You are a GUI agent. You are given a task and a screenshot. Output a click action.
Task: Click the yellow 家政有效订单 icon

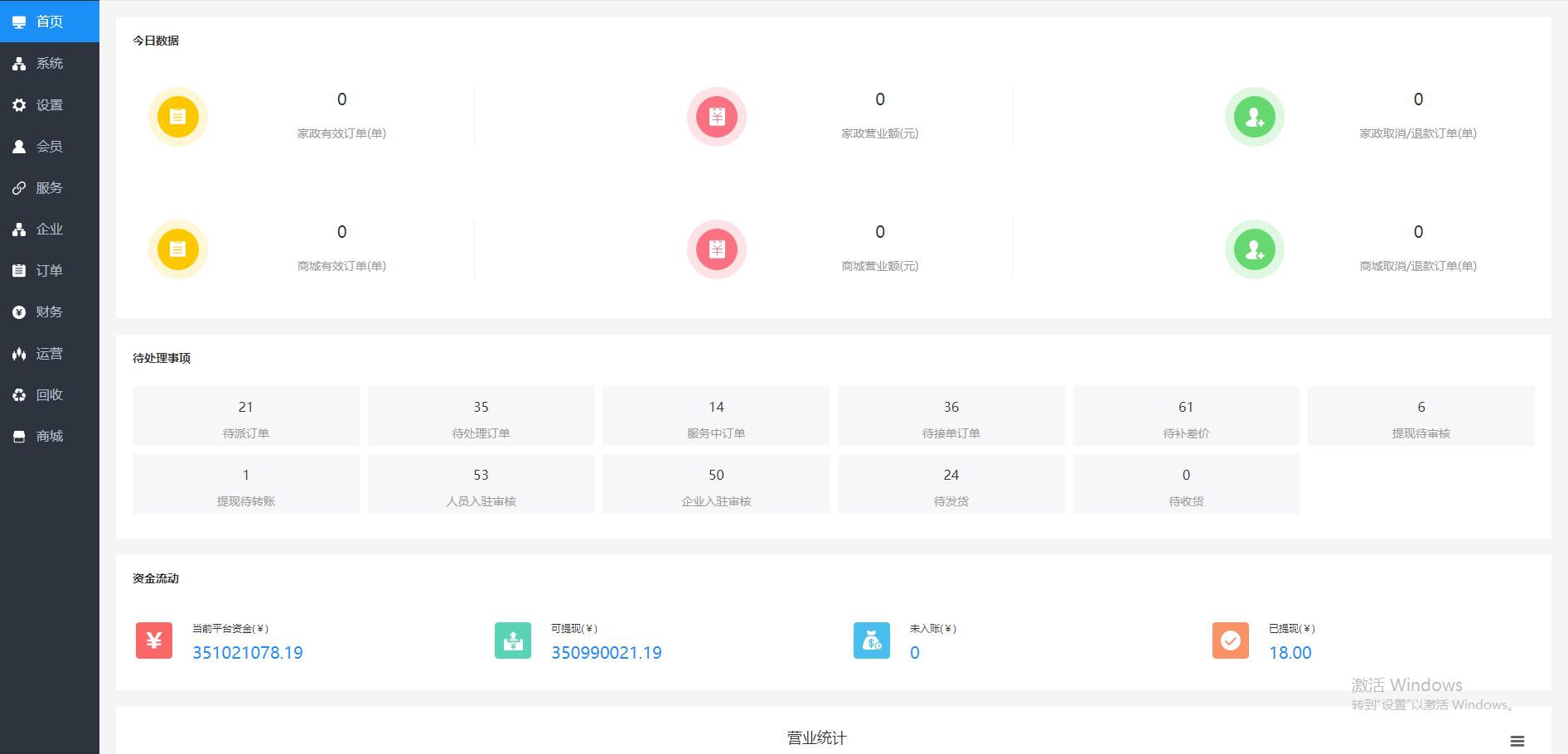(x=177, y=117)
